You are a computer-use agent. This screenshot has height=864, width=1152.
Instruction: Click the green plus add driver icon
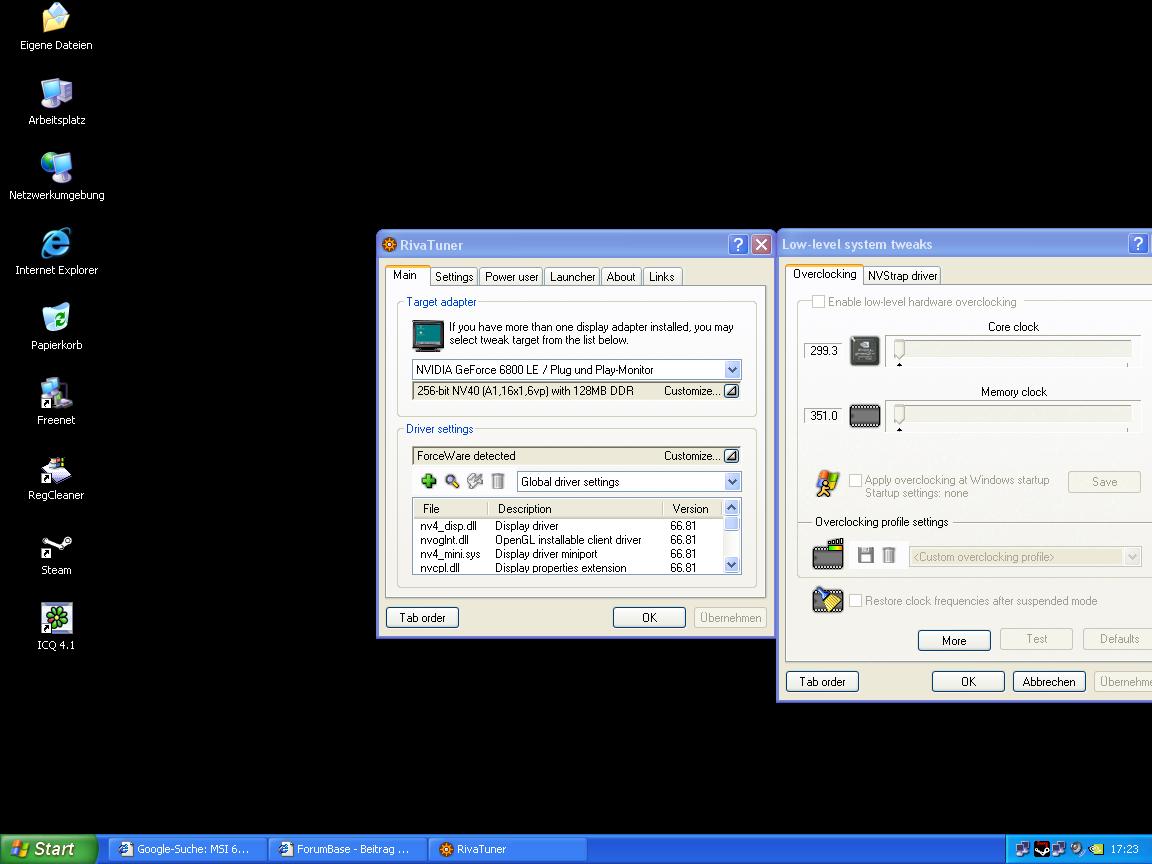pos(429,481)
